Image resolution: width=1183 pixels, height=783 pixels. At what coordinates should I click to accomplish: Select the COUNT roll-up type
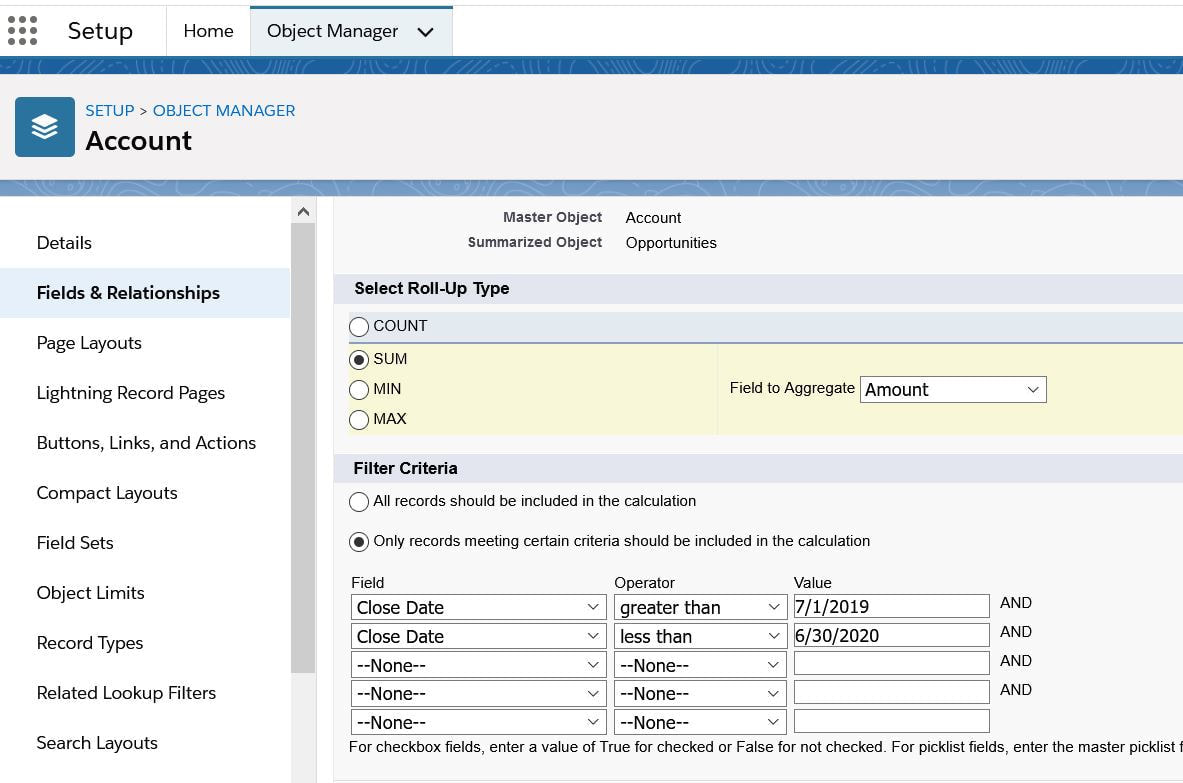click(359, 327)
